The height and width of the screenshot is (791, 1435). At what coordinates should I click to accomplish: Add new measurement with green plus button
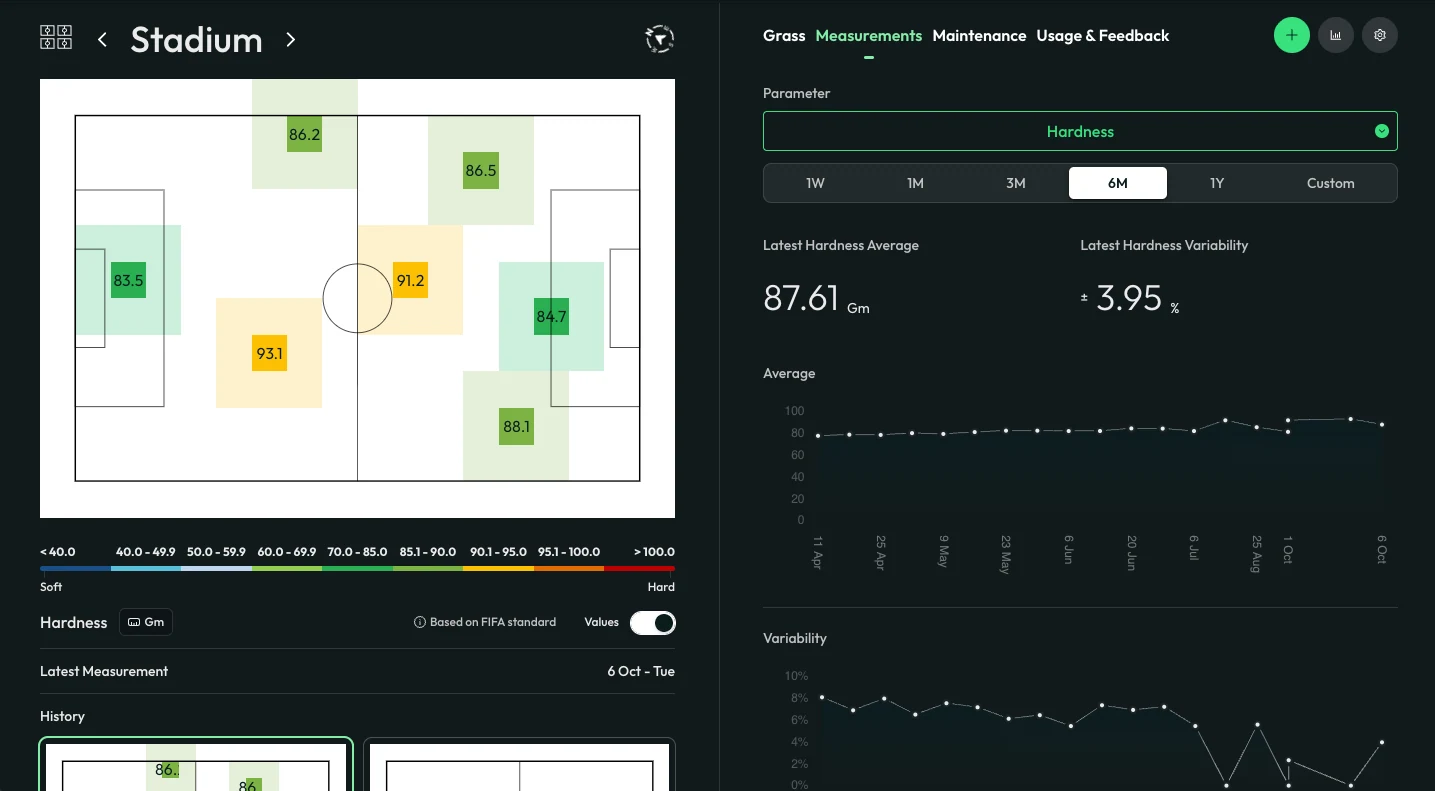1292,35
